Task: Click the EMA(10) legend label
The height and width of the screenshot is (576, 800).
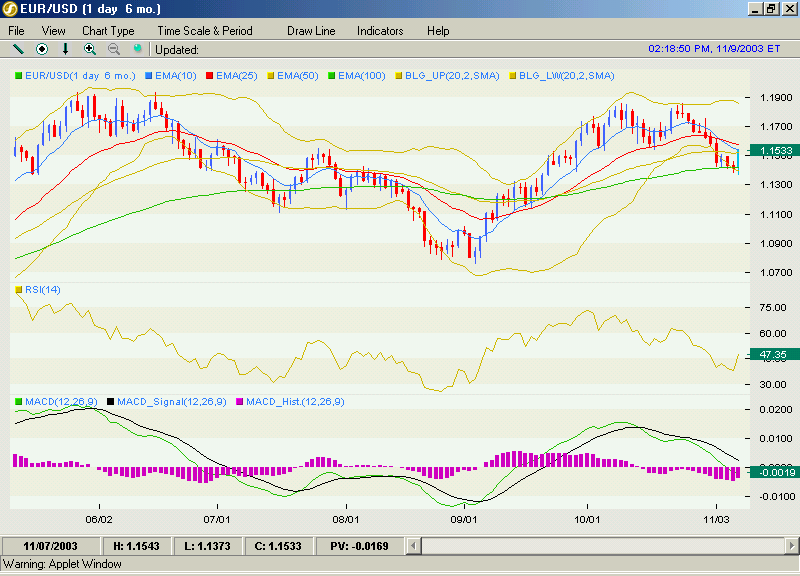Action: (x=176, y=76)
